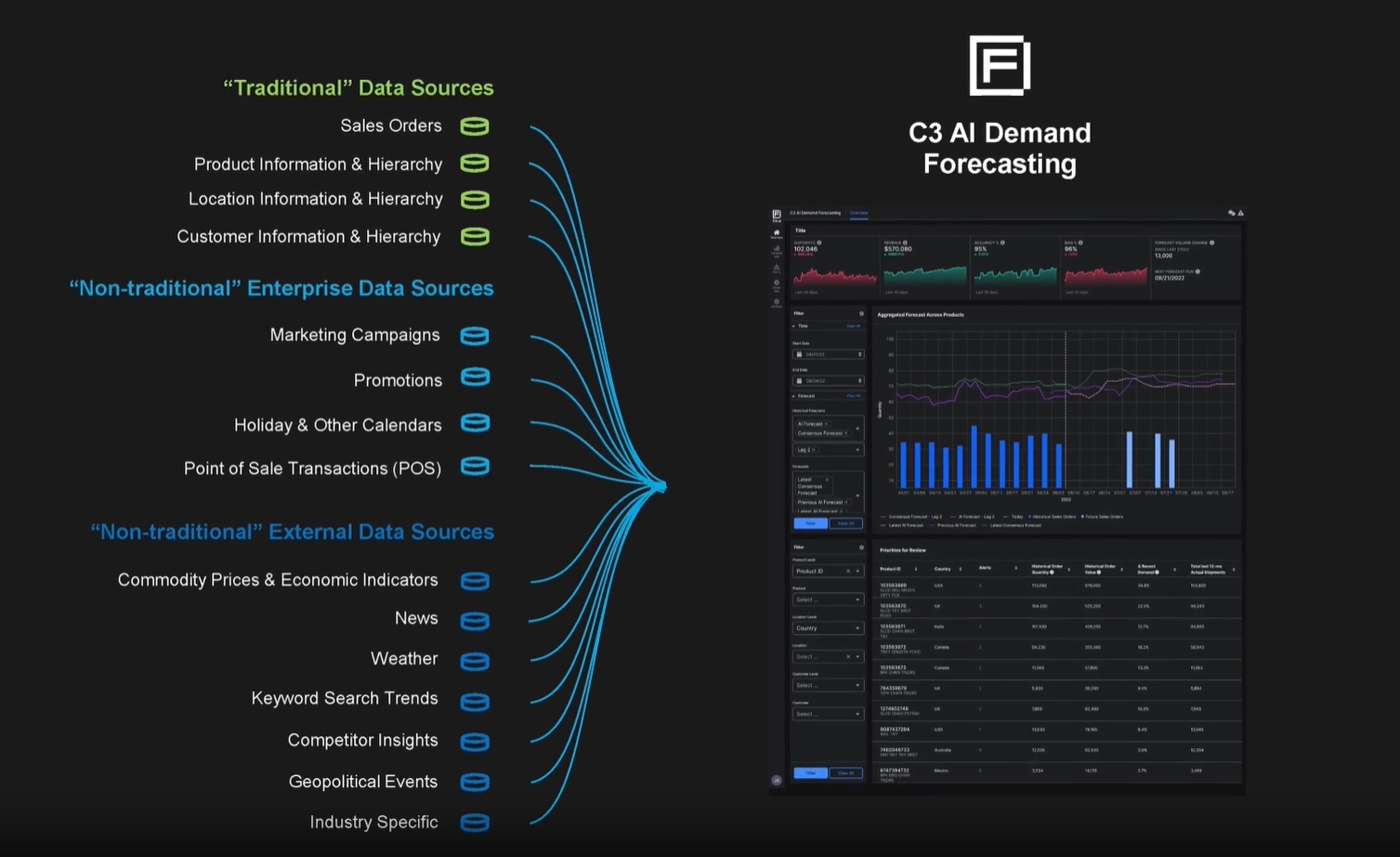Click the Point of Sale Transactions database icon

tap(475, 467)
